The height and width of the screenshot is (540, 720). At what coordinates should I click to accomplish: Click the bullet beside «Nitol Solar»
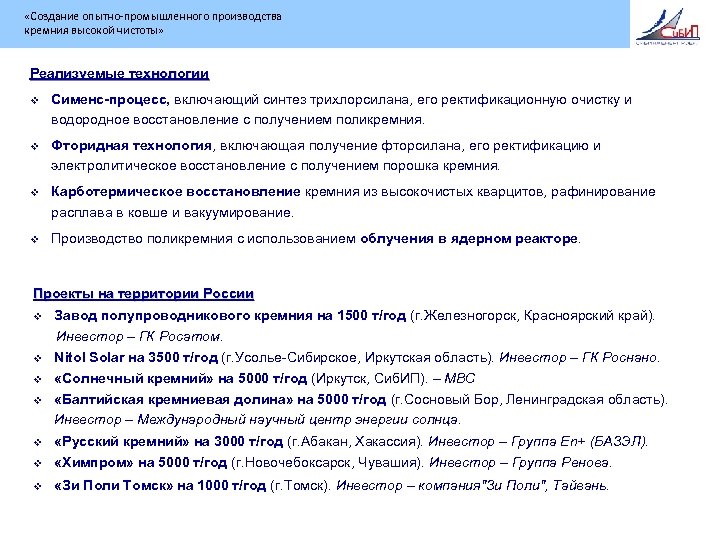(38, 358)
